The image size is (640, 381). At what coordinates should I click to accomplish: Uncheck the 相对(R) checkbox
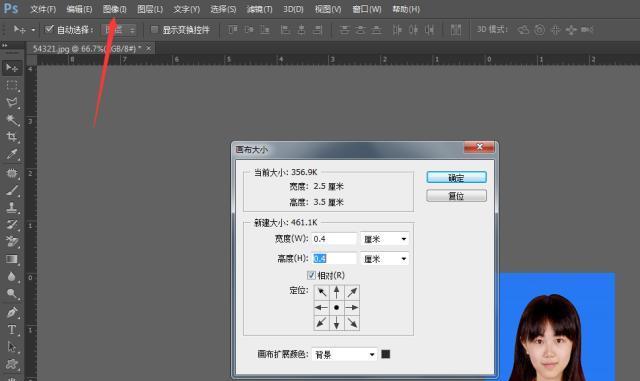(x=311, y=275)
